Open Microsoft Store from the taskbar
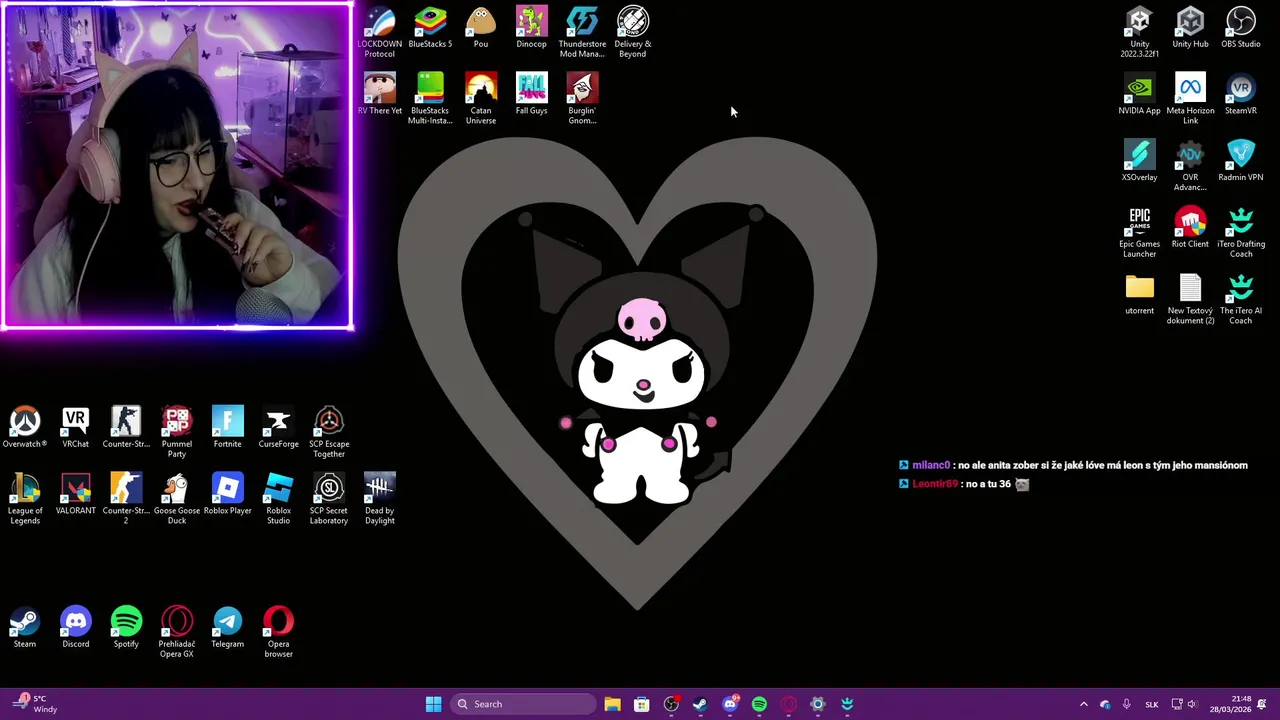Screen dimensions: 1280x720 pyautogui.click(x=641, y=704)
